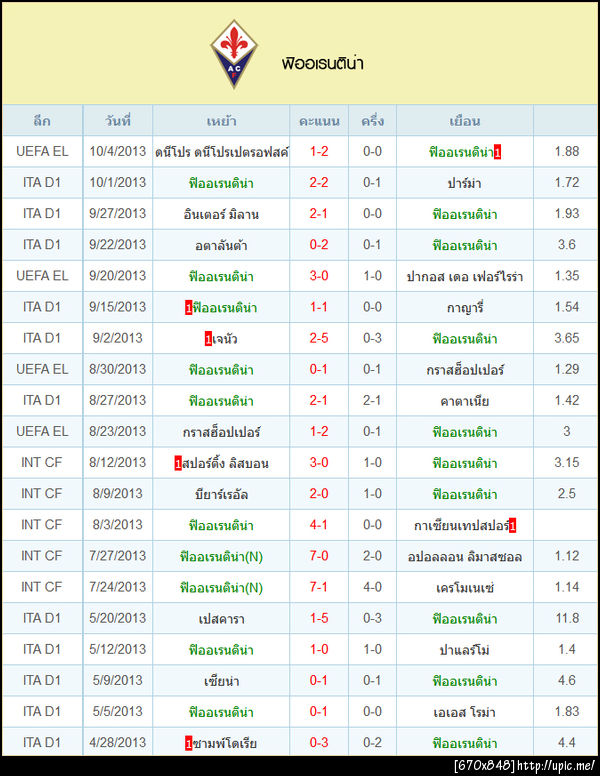
Task: Click odds value 1.88
Action: 567,151
